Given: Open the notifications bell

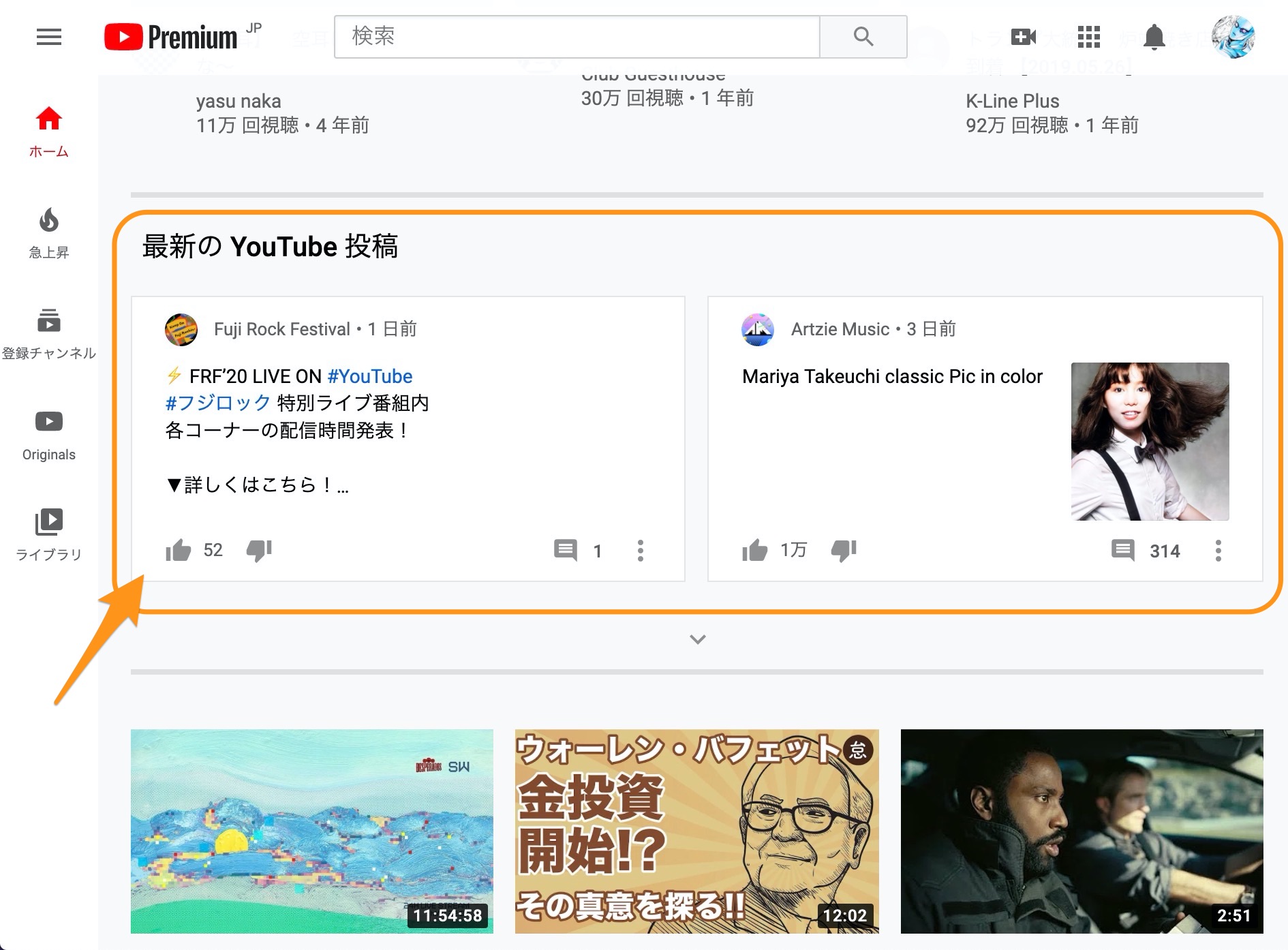Looking at the screenshot, I should click(1154, 37).
